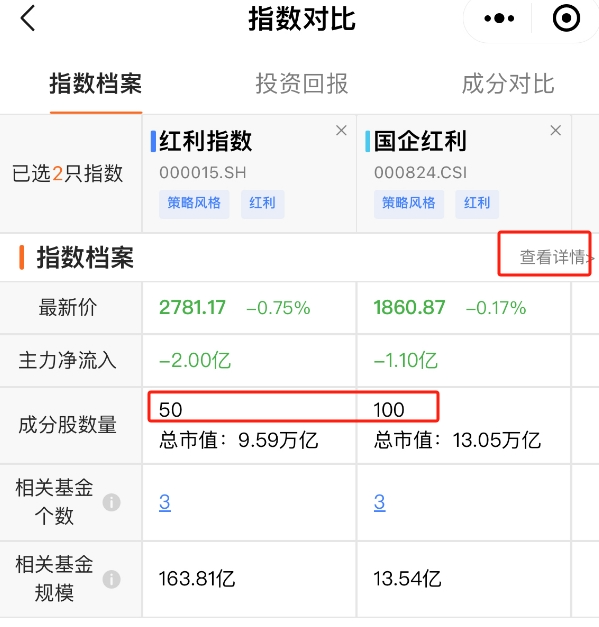
Task: Select constituent count 100
Action: (x=389, y=410)
